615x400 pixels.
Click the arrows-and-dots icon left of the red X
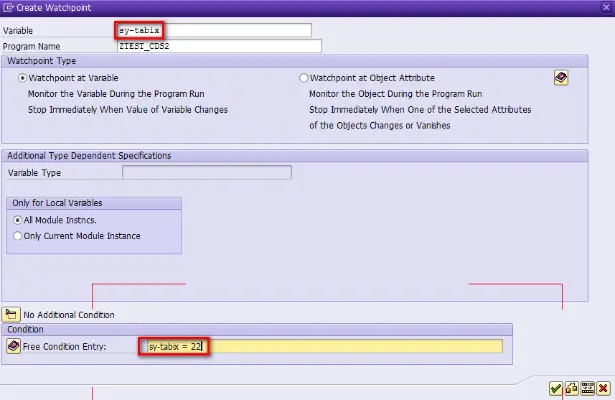pyautogui.click(x=587, y=389)
